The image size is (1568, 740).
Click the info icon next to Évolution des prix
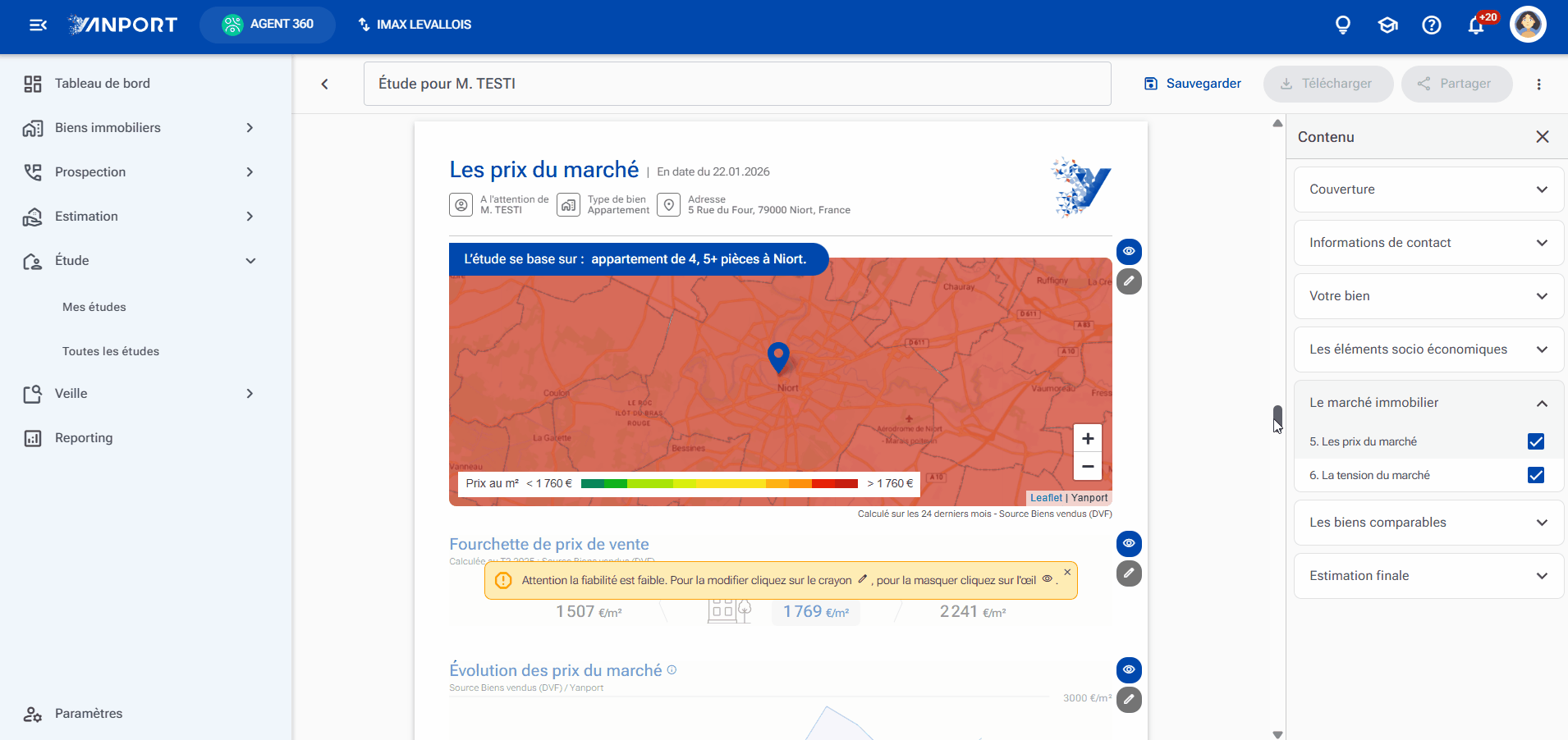click(x=672, y=669)
